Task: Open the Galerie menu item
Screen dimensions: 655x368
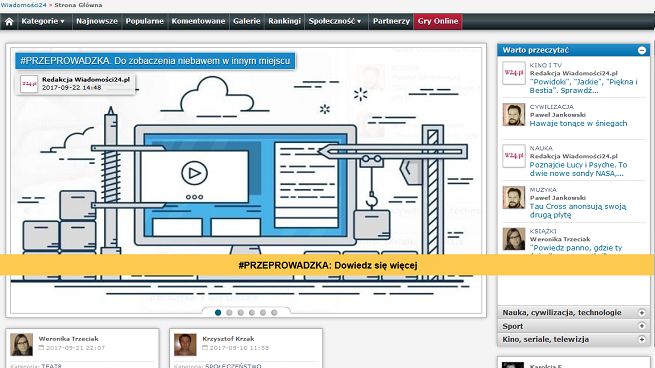Action: click(246, 21)
